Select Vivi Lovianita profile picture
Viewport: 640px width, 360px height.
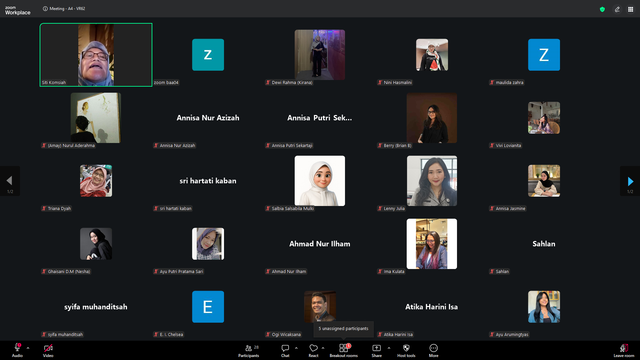click(544, 118)
